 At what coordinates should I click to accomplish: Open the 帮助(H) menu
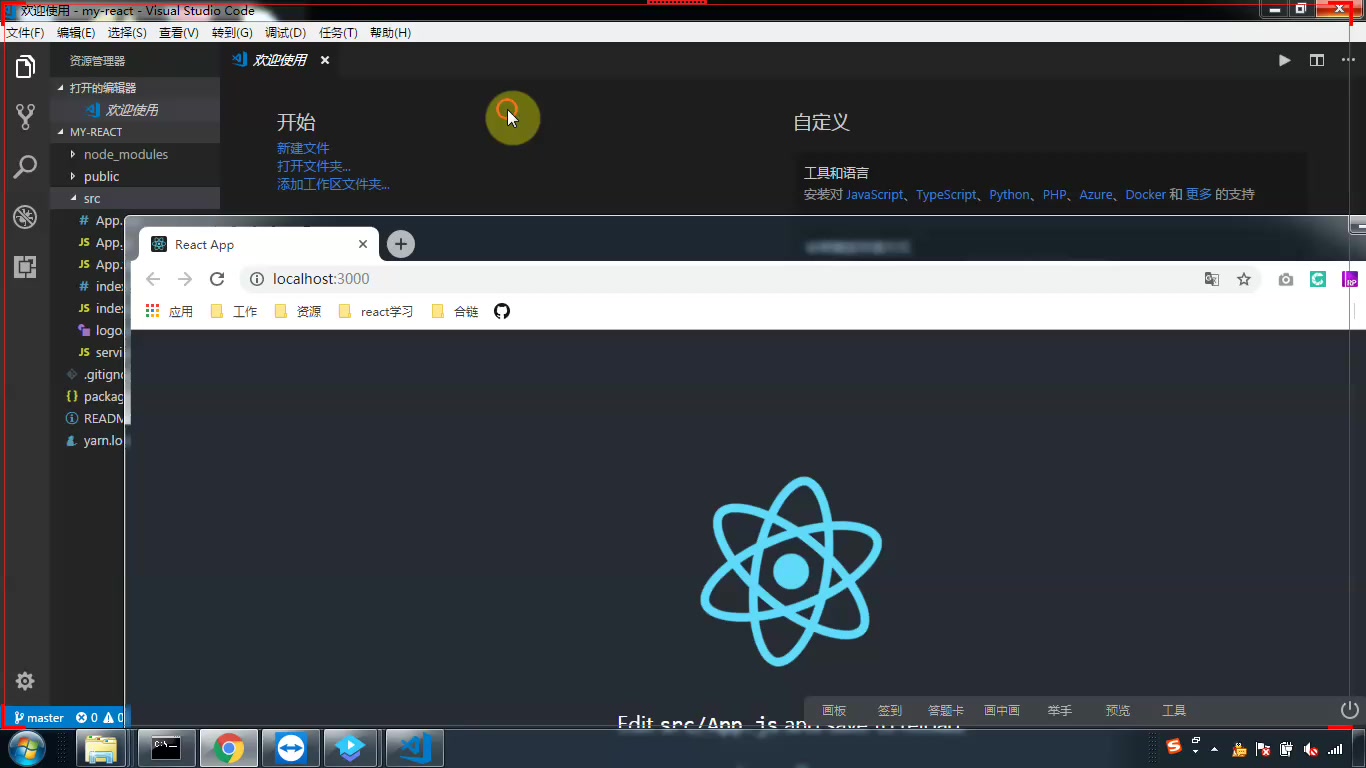click(x=390, y=33)
